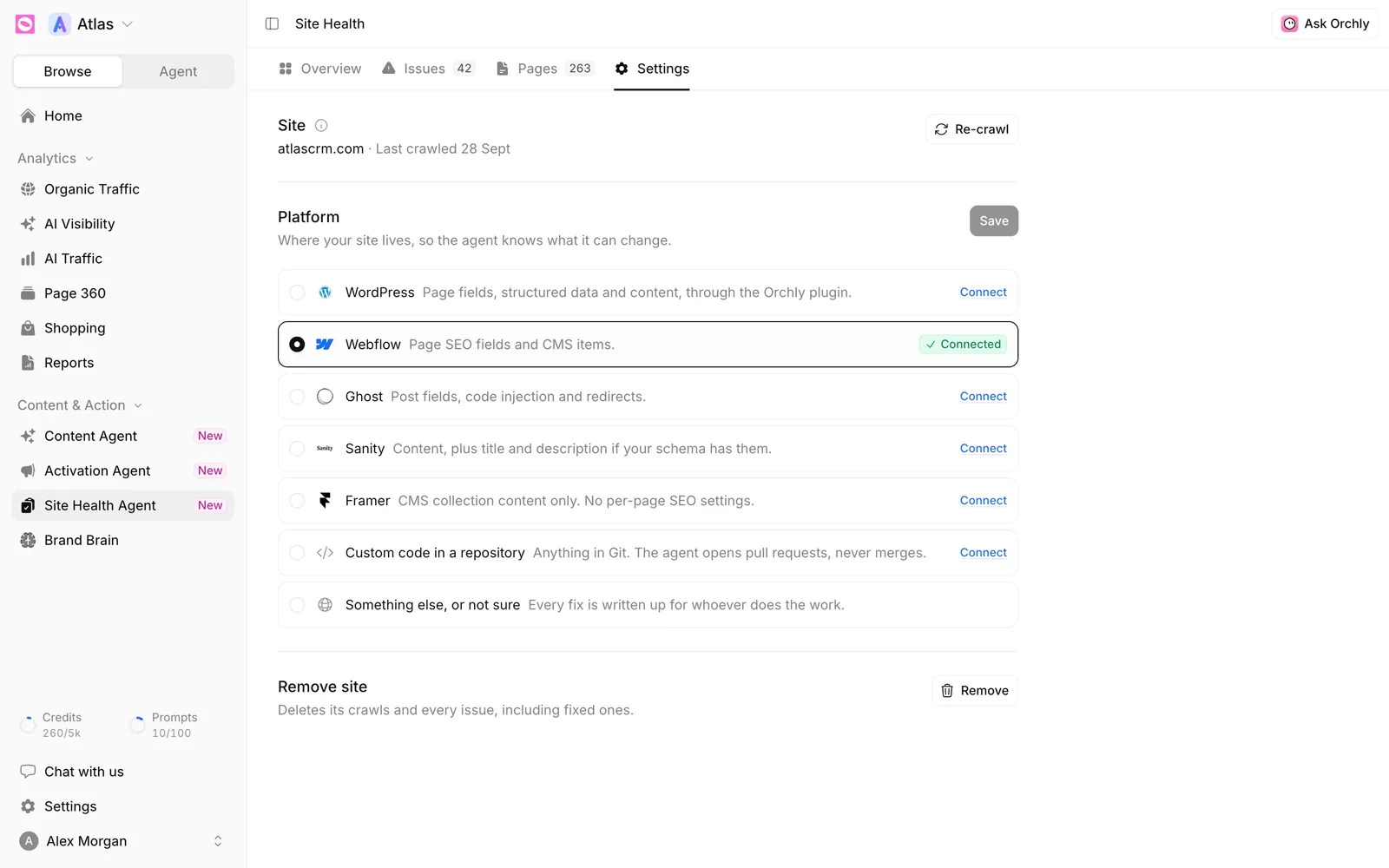Screen dimensions: 1389x868
Task: Click the AI Visibility sparkle icon
Action: click(28, 224)
